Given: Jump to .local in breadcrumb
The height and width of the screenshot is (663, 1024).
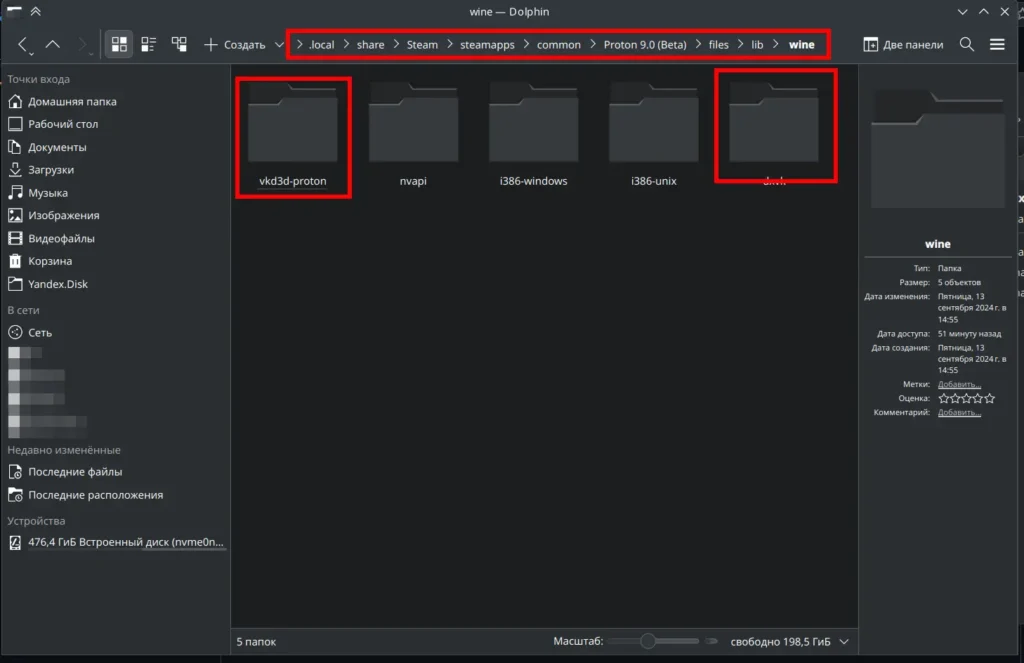Looking at the screenshot, I should coord(321,44).
